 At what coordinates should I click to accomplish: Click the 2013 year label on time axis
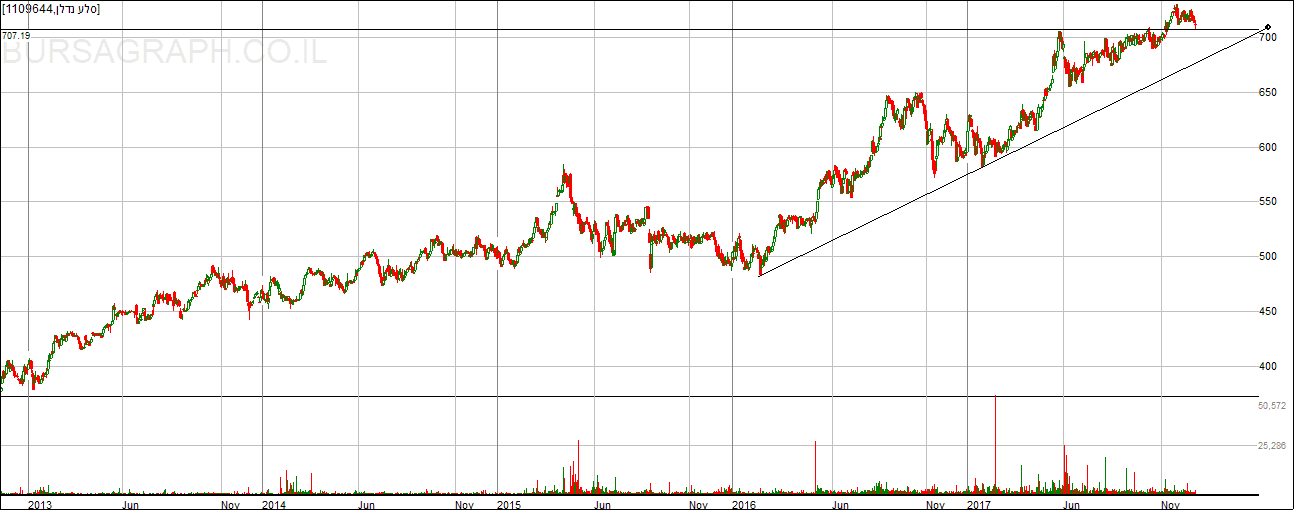[40, 505]
